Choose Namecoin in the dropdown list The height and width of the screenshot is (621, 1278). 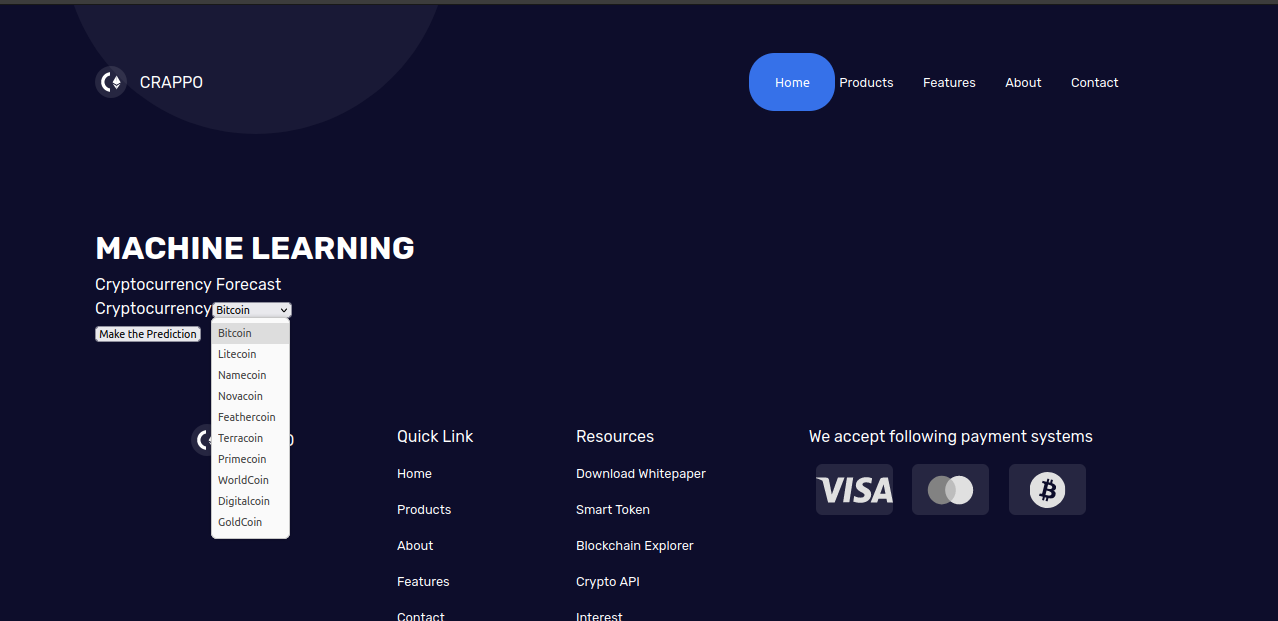250,375
